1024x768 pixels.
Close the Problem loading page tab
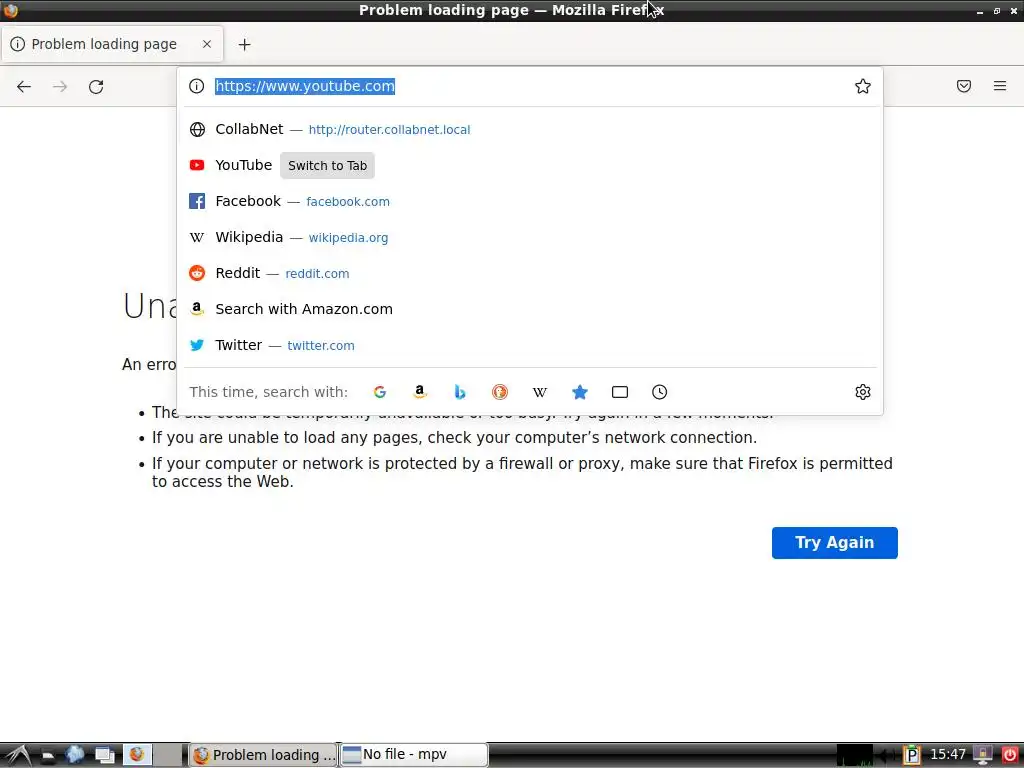(x=207, y=44)
